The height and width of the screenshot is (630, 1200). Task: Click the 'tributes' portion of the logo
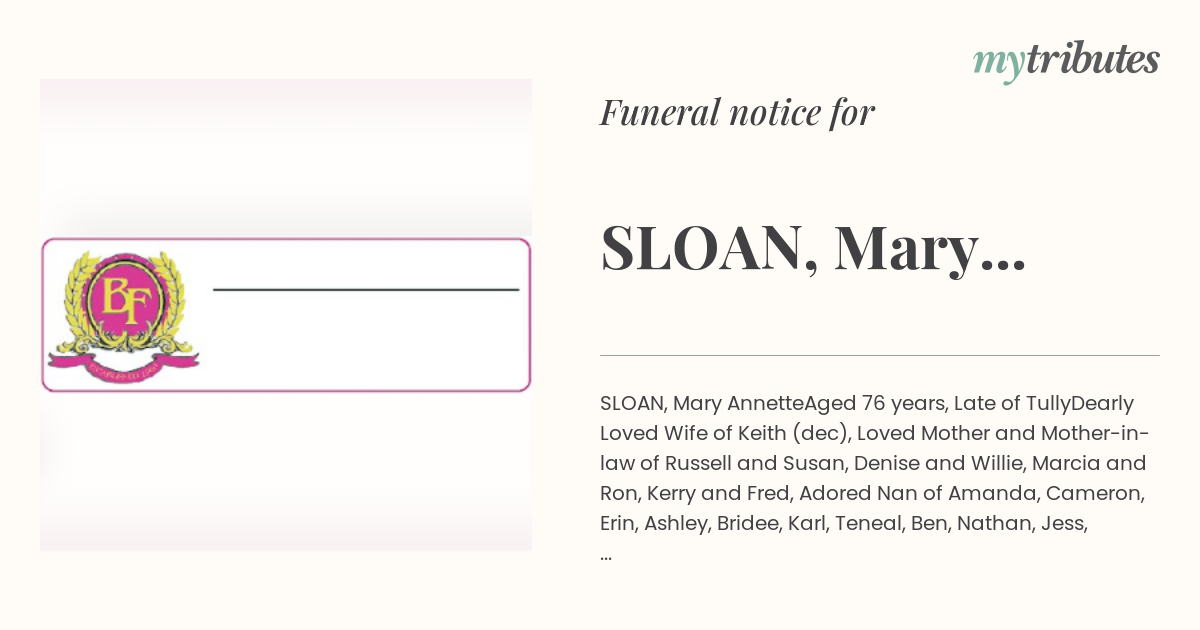coord(1092,60)
